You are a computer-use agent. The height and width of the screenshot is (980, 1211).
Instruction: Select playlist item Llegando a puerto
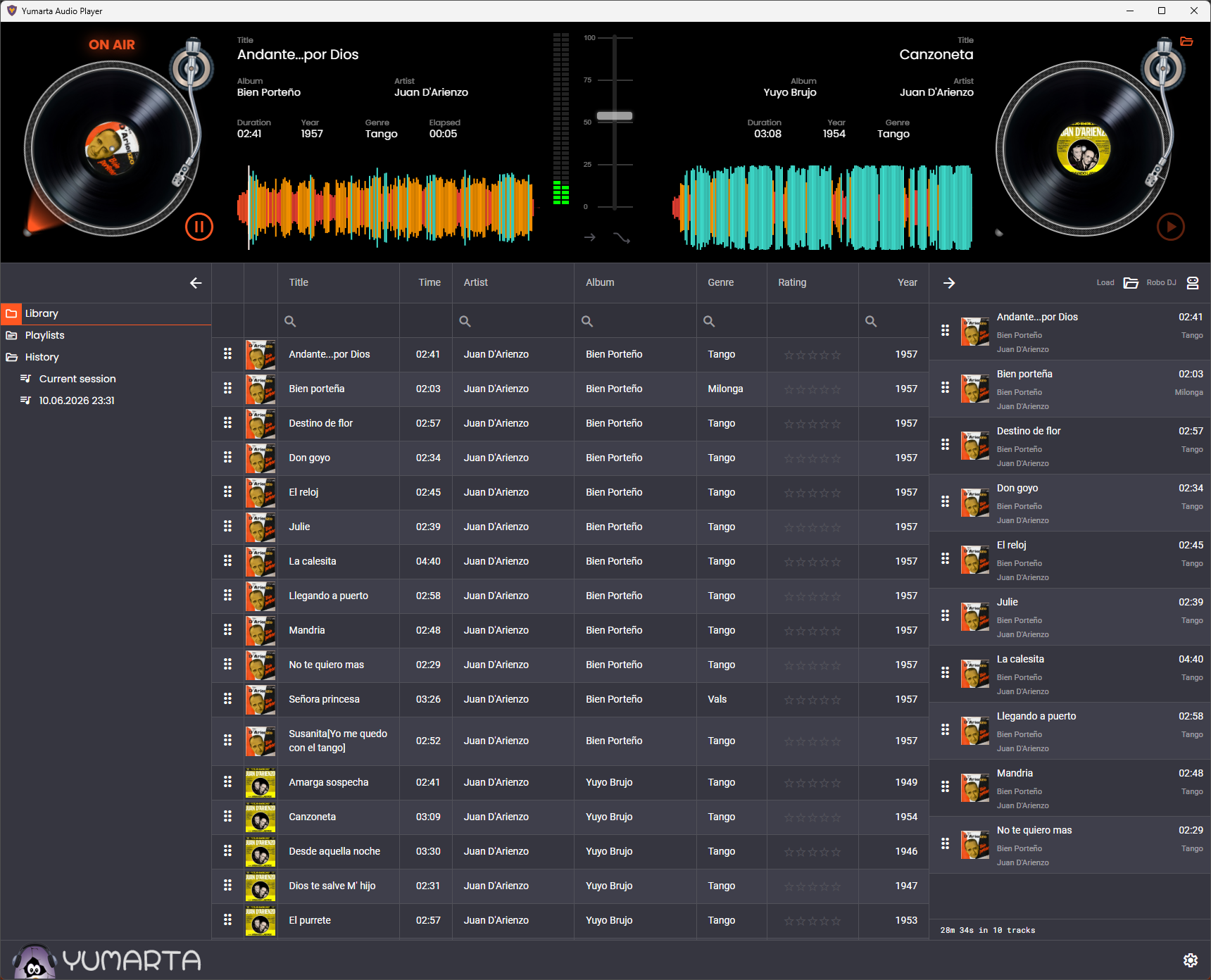(1069, 731)
